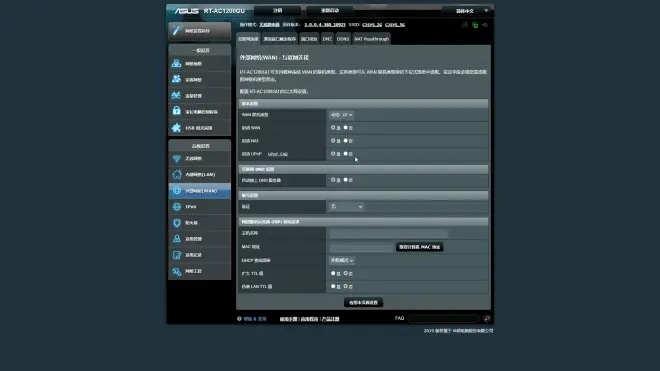Open the UPnP FAQ link
The height and width of the screenshot is (371, 660).
[x=278, y=154]
